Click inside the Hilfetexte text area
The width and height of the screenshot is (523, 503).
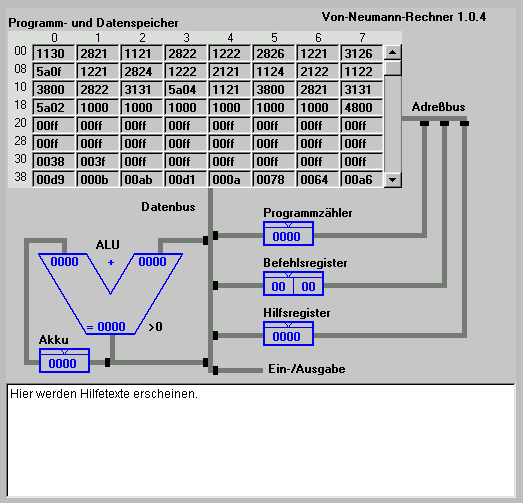[261, 441]
